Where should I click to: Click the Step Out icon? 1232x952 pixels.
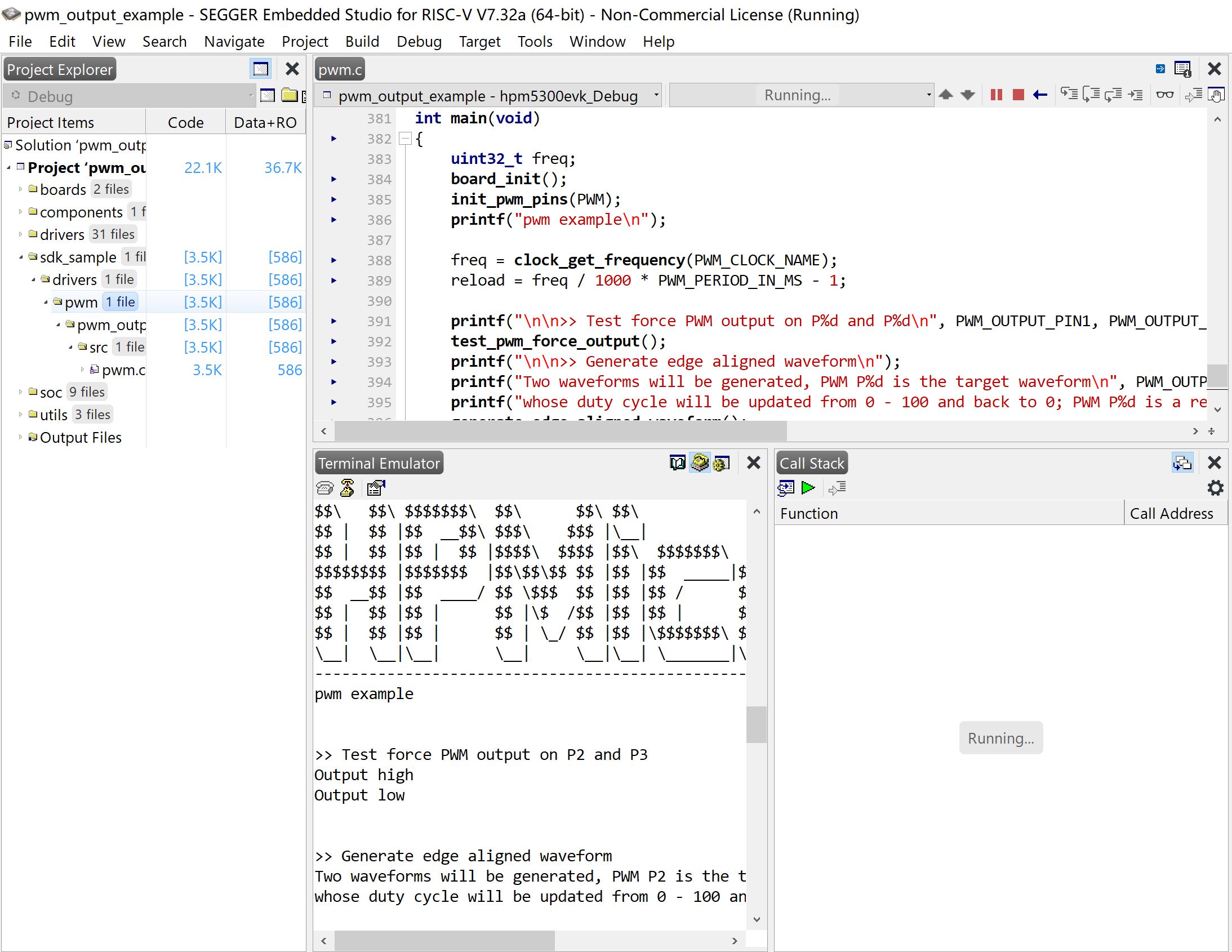[x=1113, y=94]
